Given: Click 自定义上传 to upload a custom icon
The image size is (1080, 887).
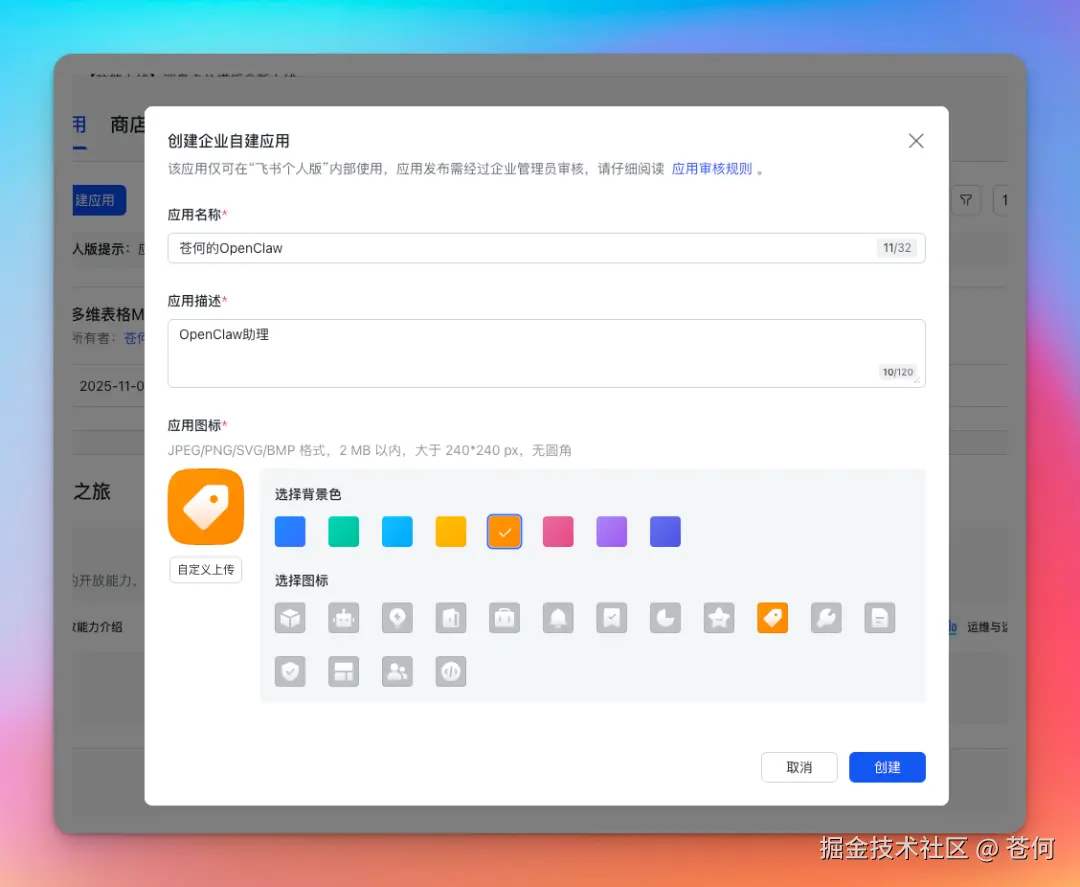Looking at the screenshot, I should click(x=205, y=569).
